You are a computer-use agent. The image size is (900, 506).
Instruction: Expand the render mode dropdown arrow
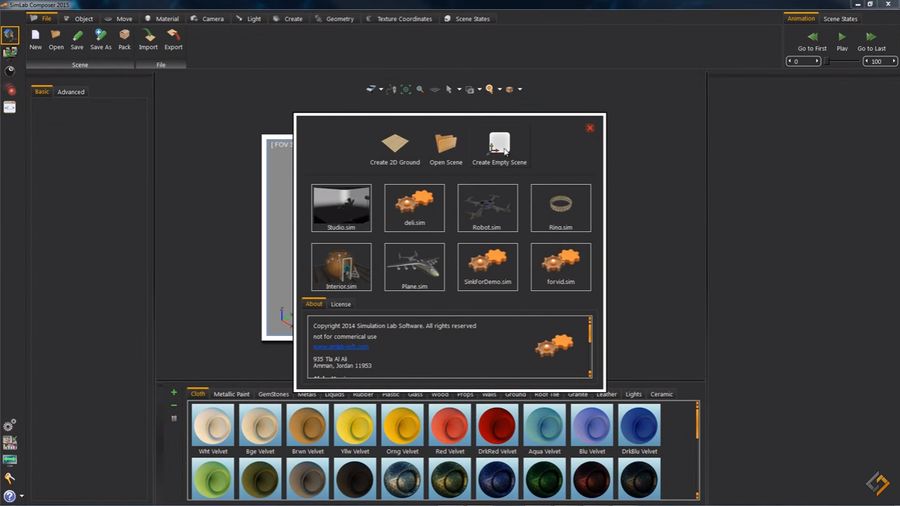(381, 89)
